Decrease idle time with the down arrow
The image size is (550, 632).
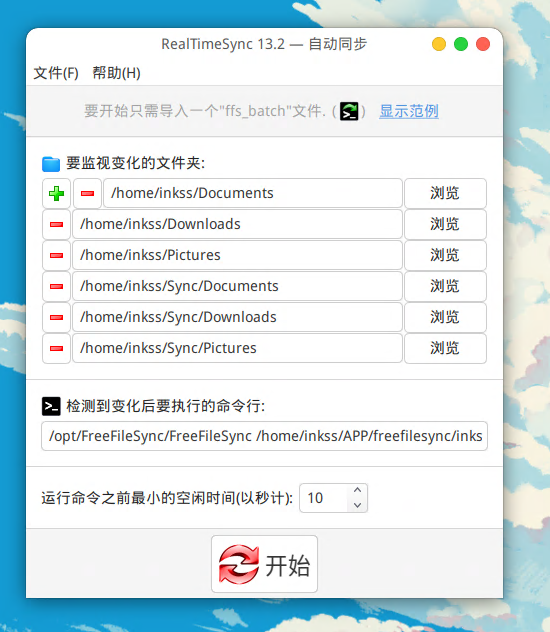[x=357, y=505]
